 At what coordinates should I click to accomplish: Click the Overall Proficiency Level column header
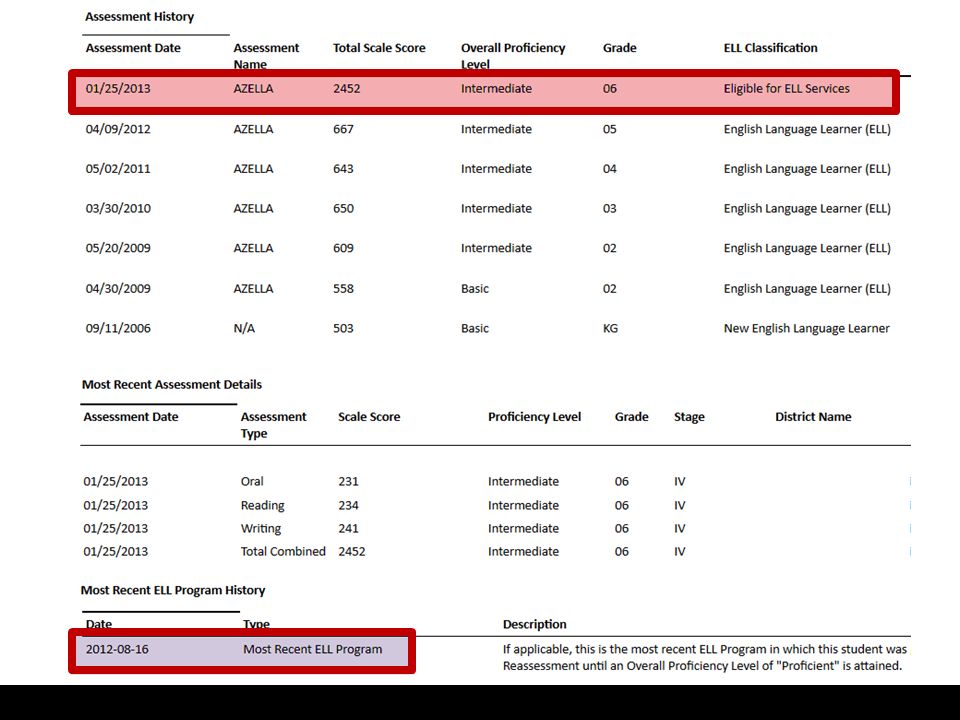(513, 56)
